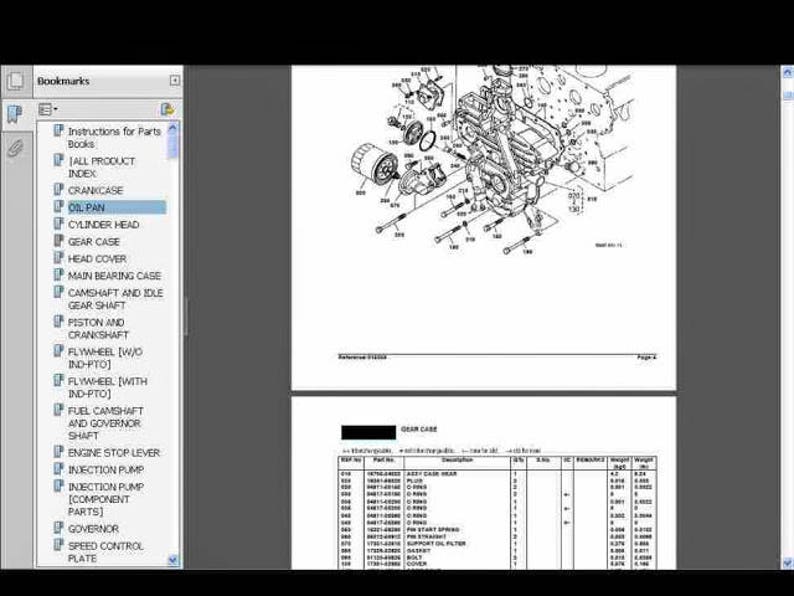Click the new bookmark icon
The width and height of the screenshot is (794, 596).
click(167, 109)
